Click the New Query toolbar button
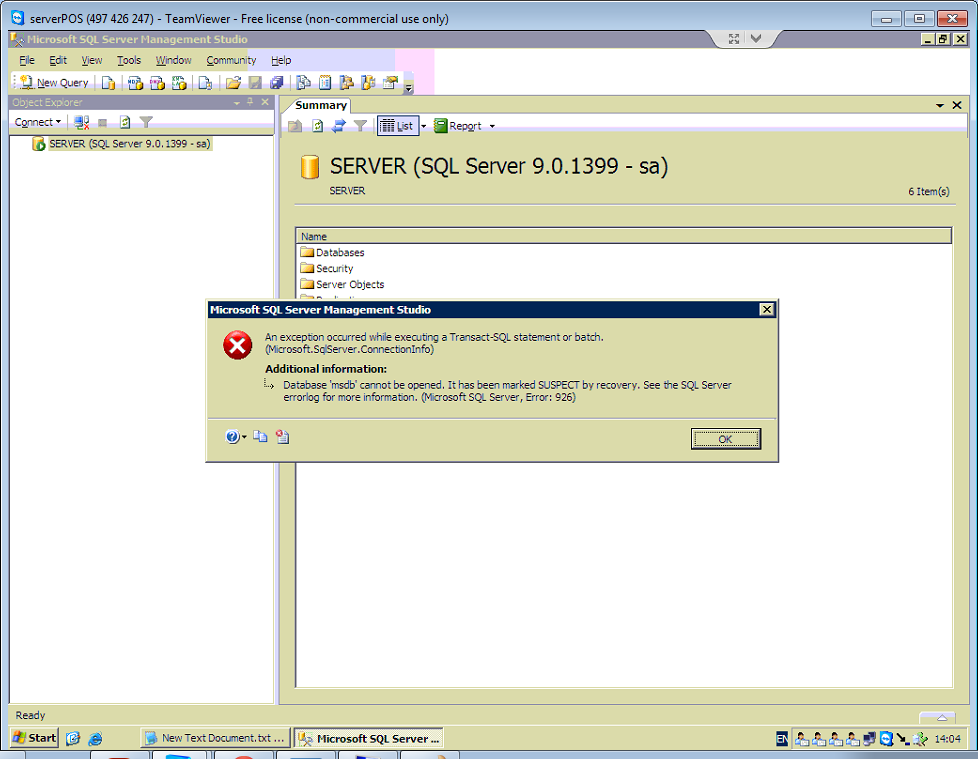Viewport: 978px width, 759px height. pyautogui.click(x=54, y=82)
